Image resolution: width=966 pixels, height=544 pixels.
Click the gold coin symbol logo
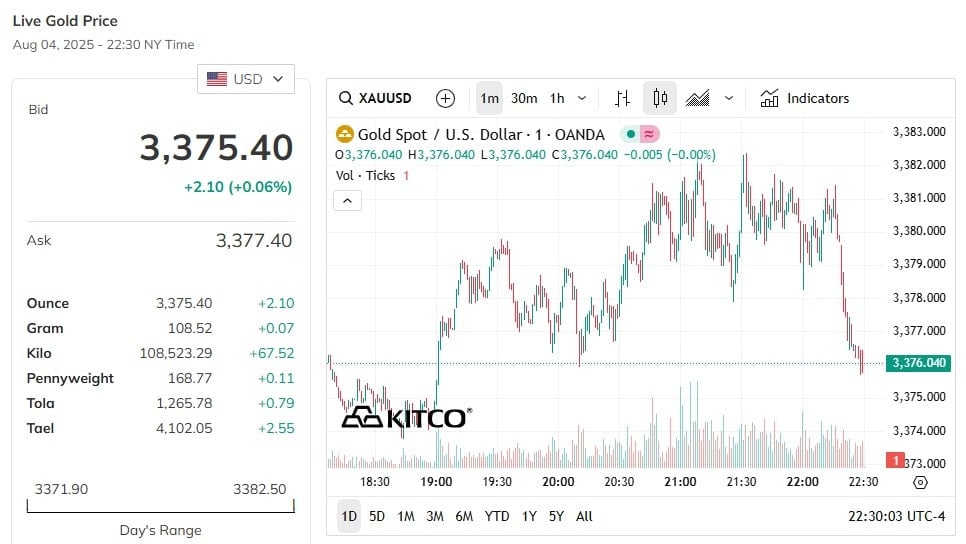(344, 134)
